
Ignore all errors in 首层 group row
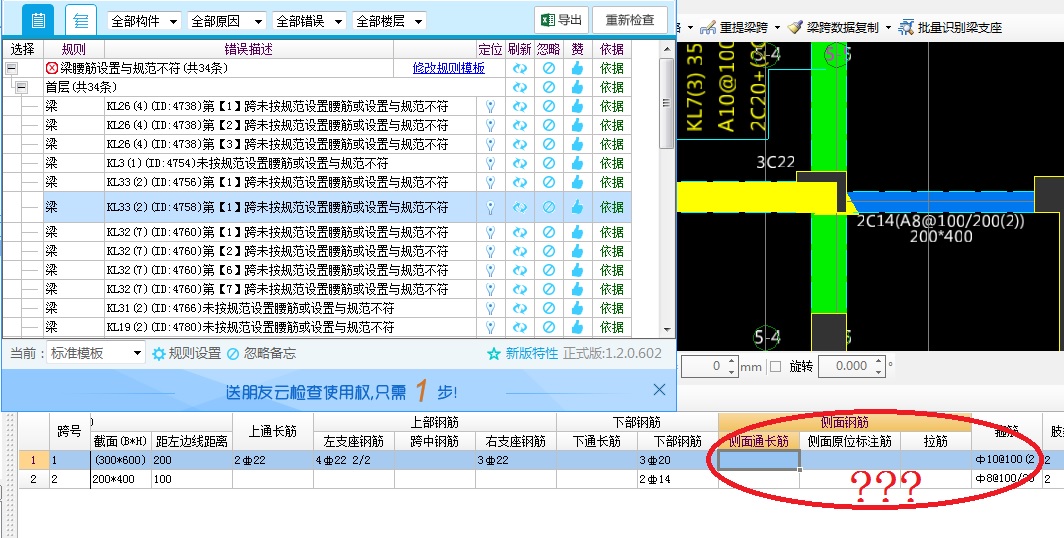pos(548,87)
